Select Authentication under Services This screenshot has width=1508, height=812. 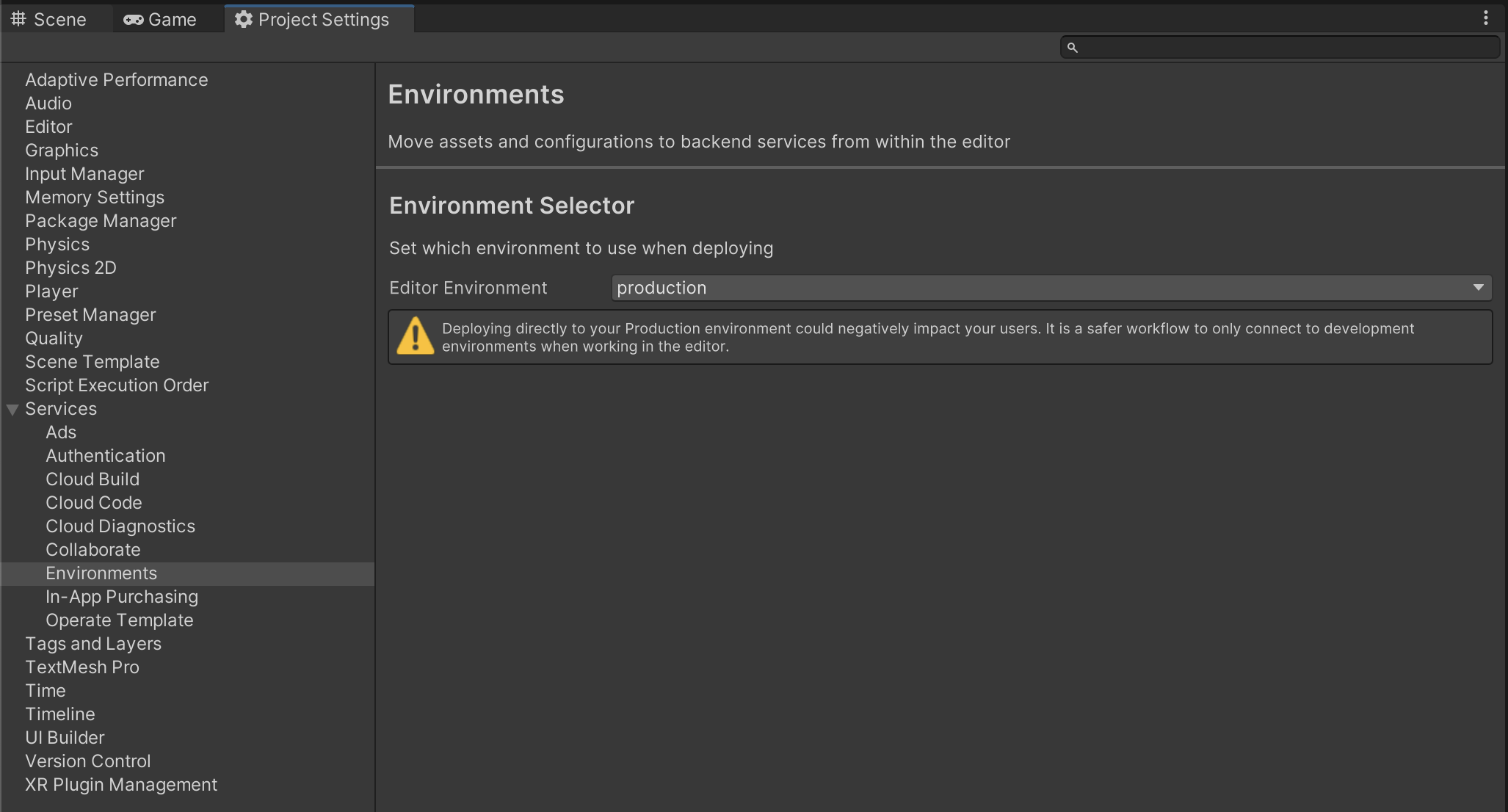106,456
